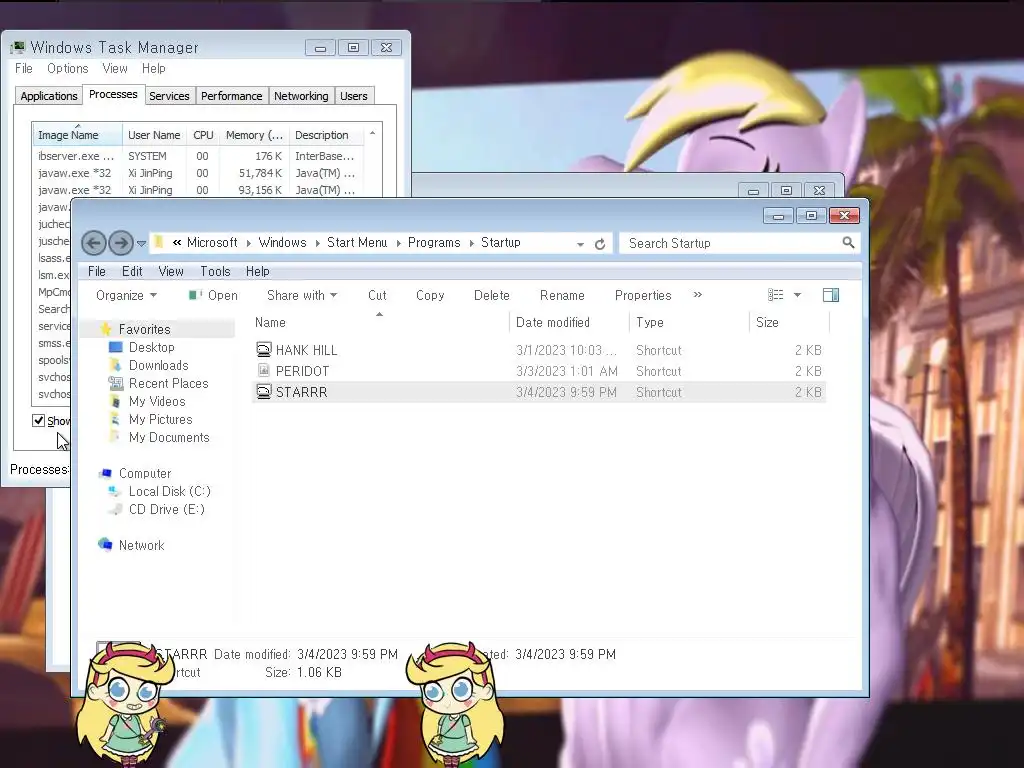The image size is (1024, 768).
Task: Sort by Date modified column
Action: pyautogui.click(x=569, y=322)
